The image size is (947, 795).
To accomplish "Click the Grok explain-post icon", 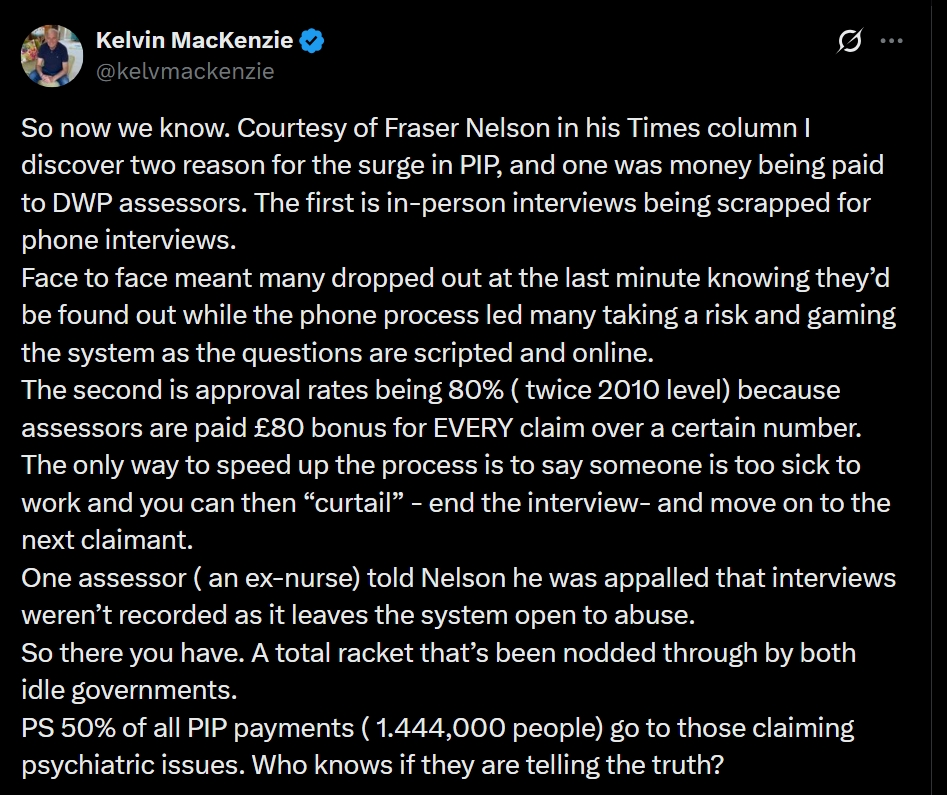I will tap(850, 42).
